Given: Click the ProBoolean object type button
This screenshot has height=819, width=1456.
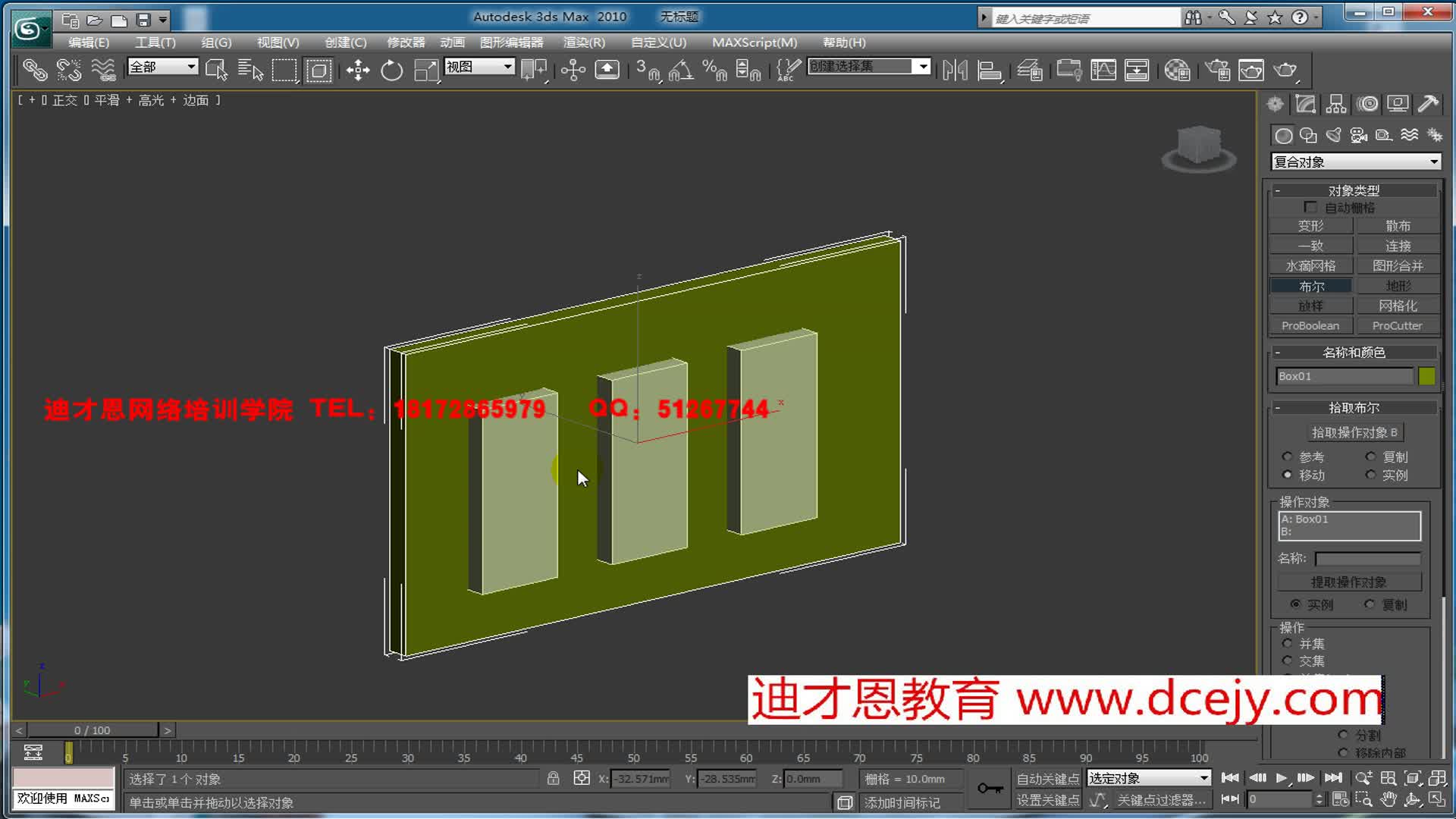Looking at the screenshot, I should pyautogui.click(x=1310, y=325).
